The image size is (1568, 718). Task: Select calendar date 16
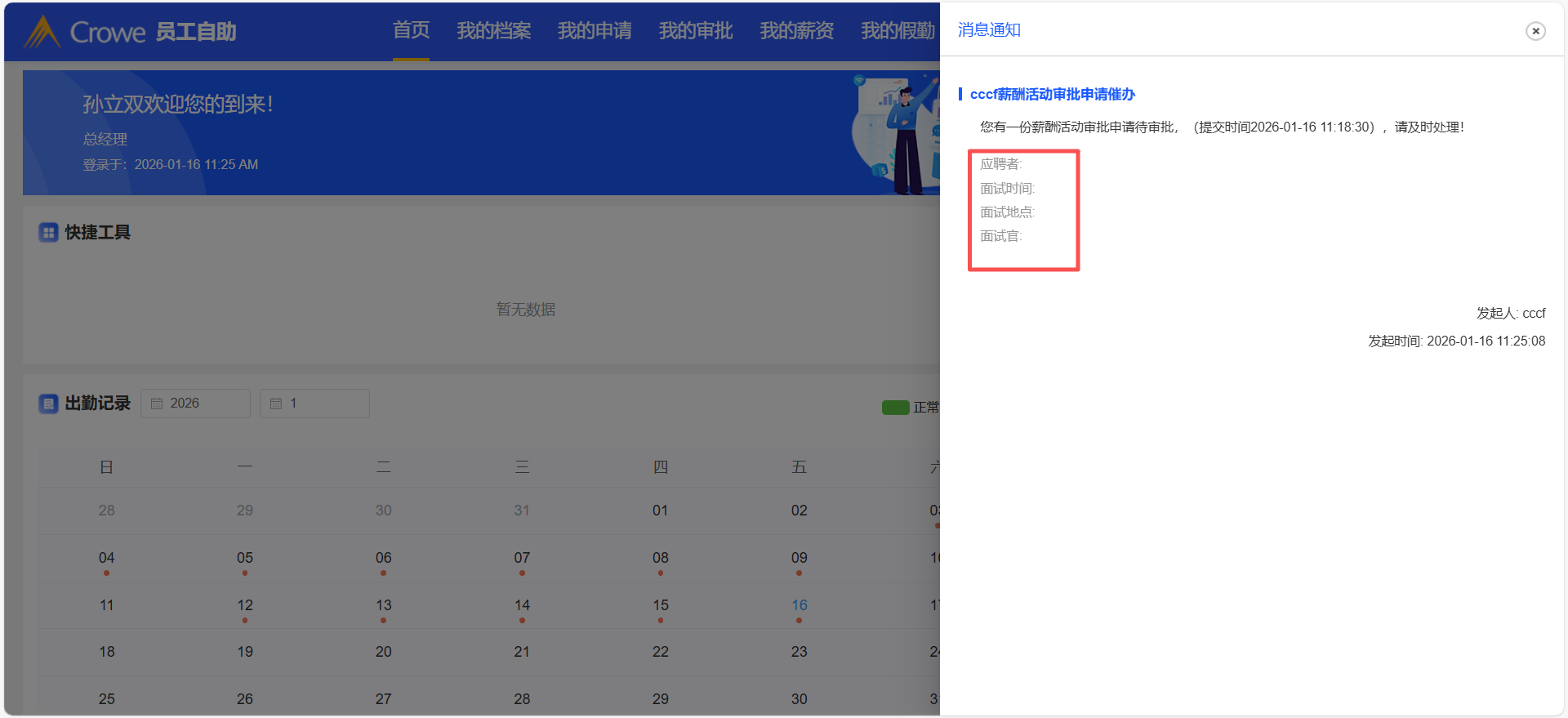coord(799,605)
